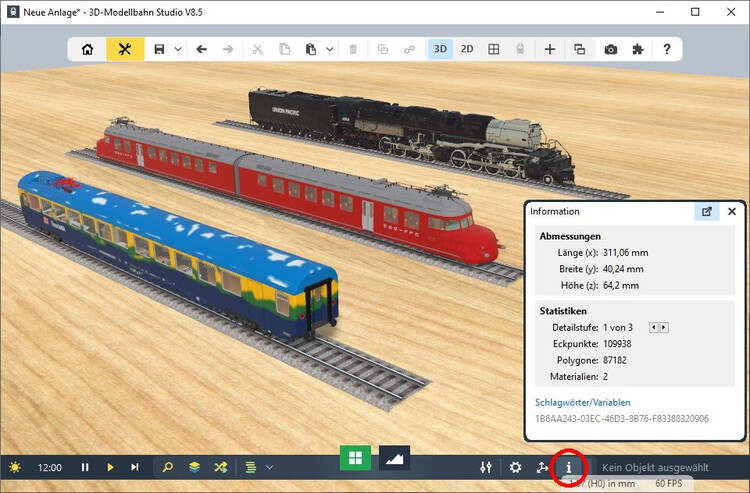Open the save options dropdown arrow

[x=178, y=49]
